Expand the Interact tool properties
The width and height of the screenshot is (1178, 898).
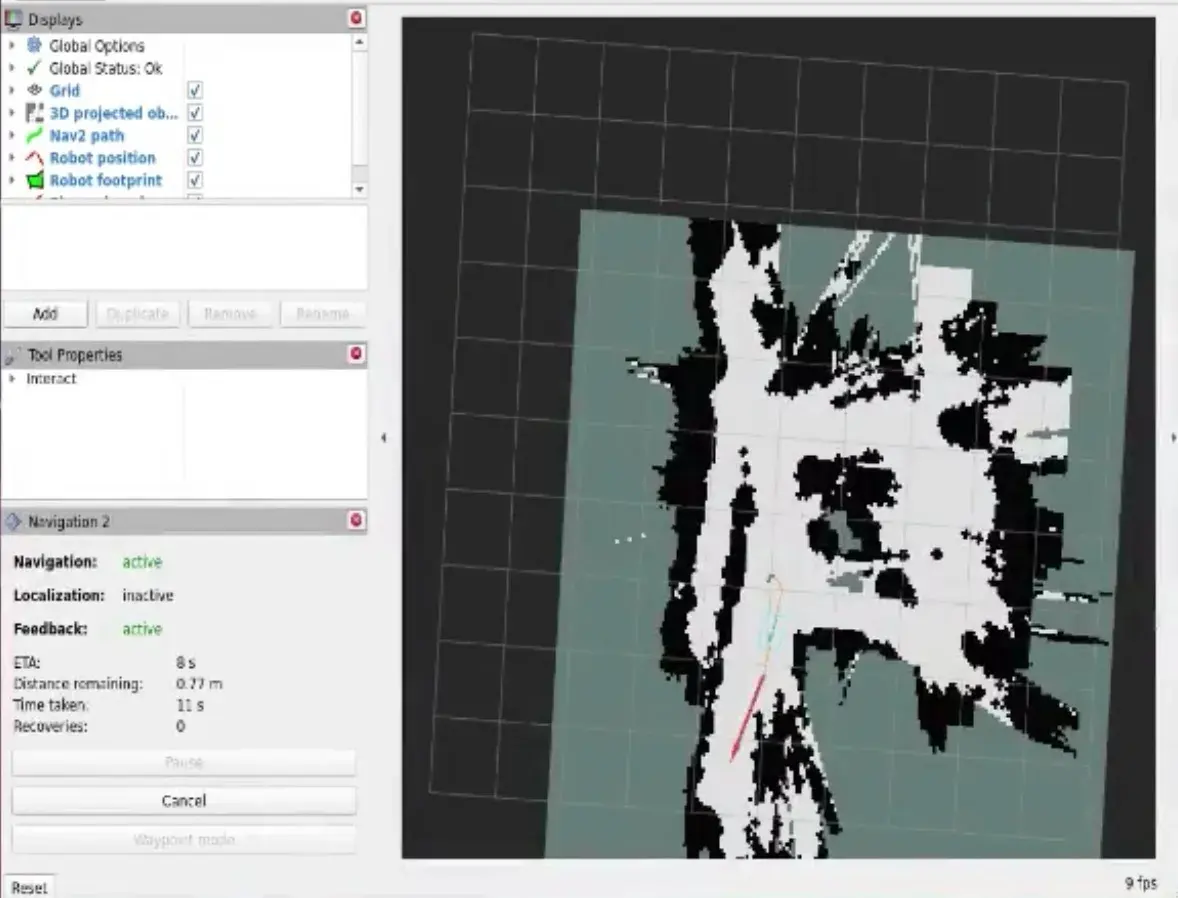click(11, 379)
